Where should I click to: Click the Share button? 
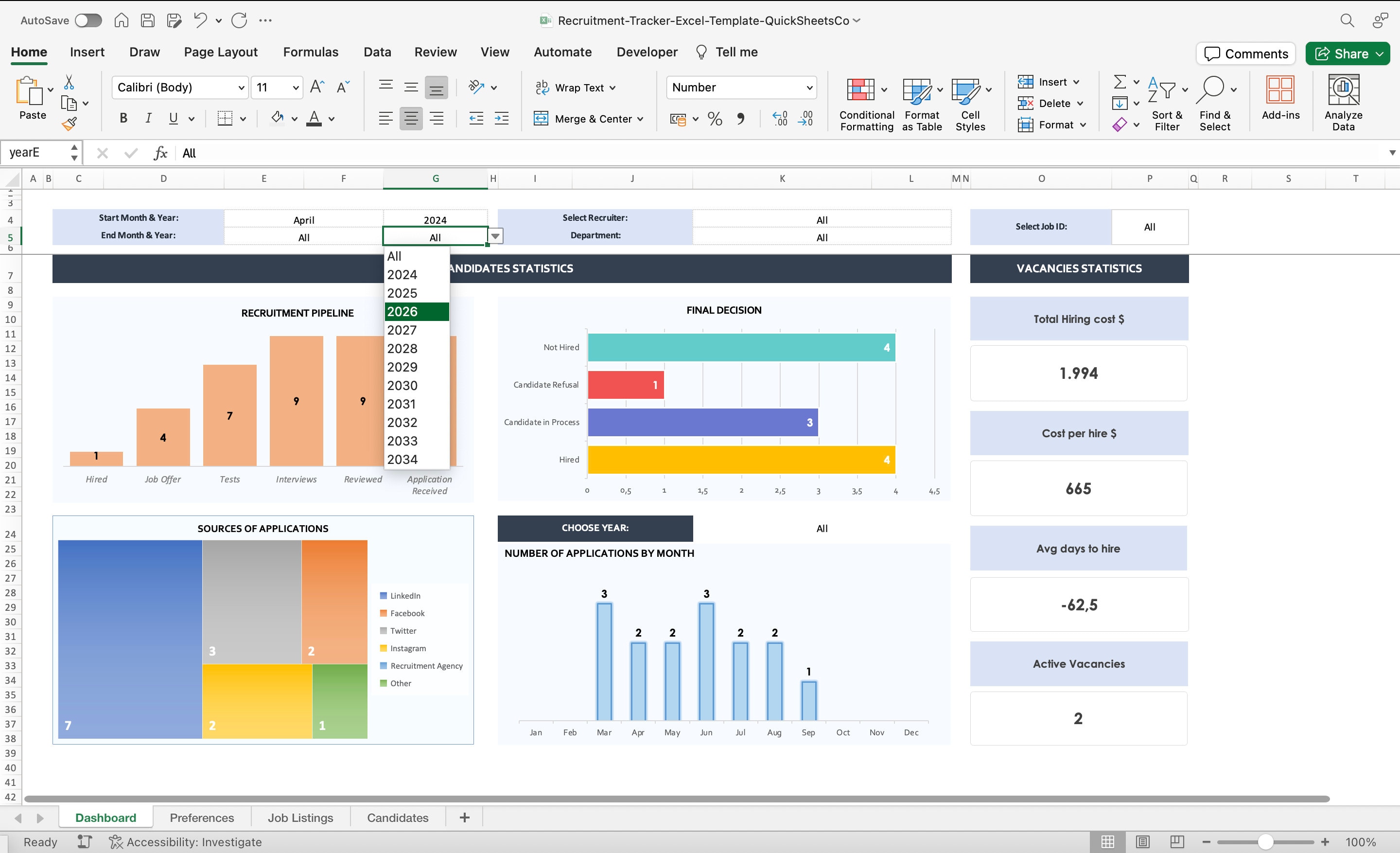[1347, 53]
